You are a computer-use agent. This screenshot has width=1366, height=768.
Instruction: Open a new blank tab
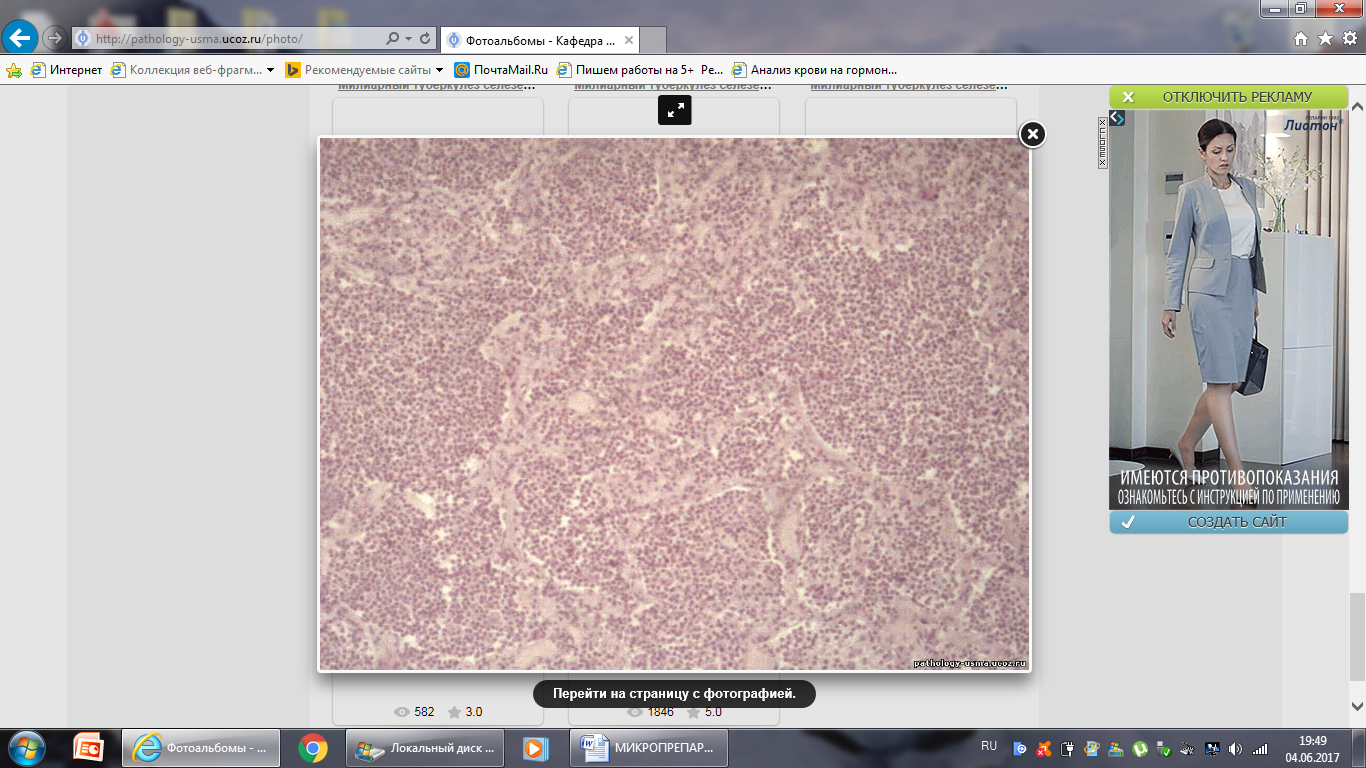click(653, 41)
